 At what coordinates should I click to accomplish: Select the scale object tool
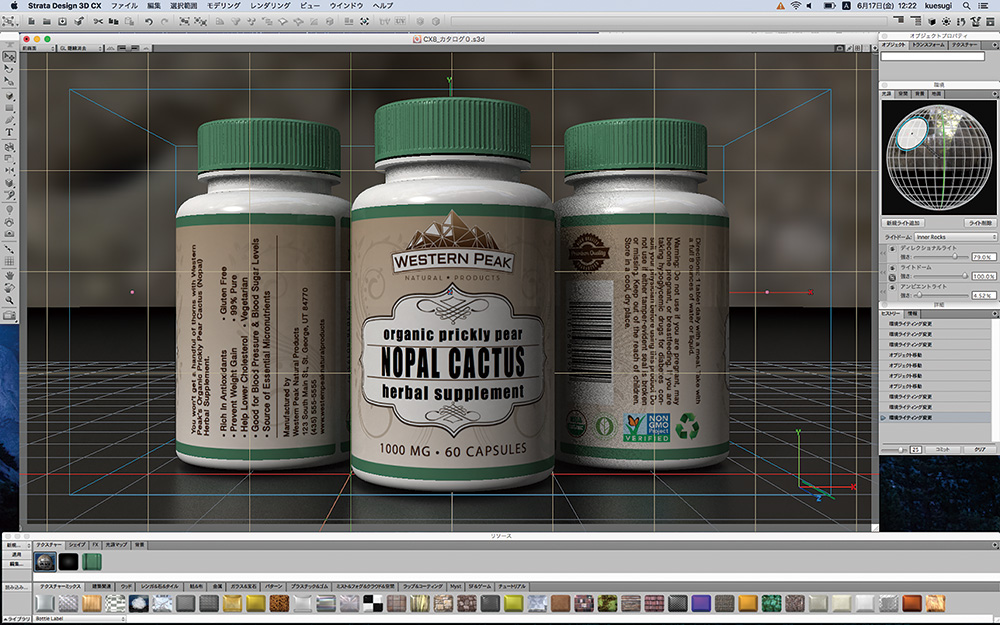coord(10,80)
